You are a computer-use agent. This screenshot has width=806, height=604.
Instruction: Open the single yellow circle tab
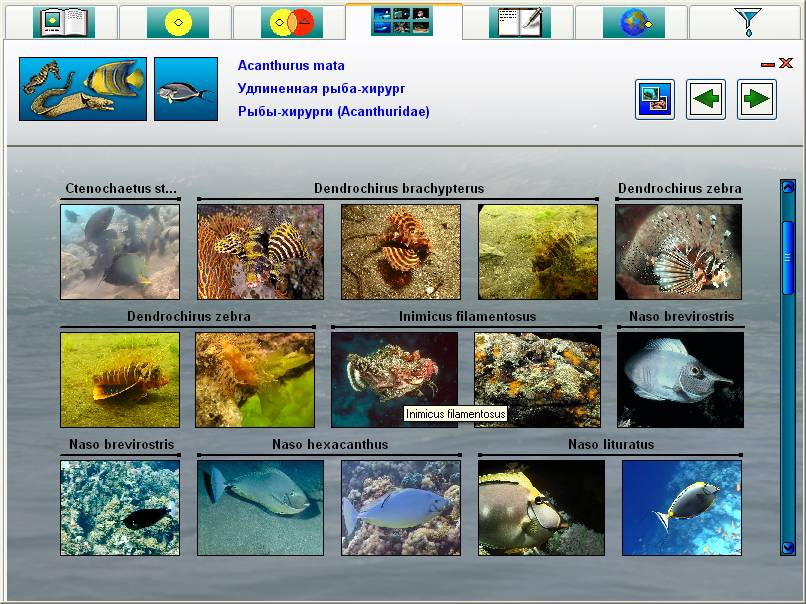click(x=178, y=22)
